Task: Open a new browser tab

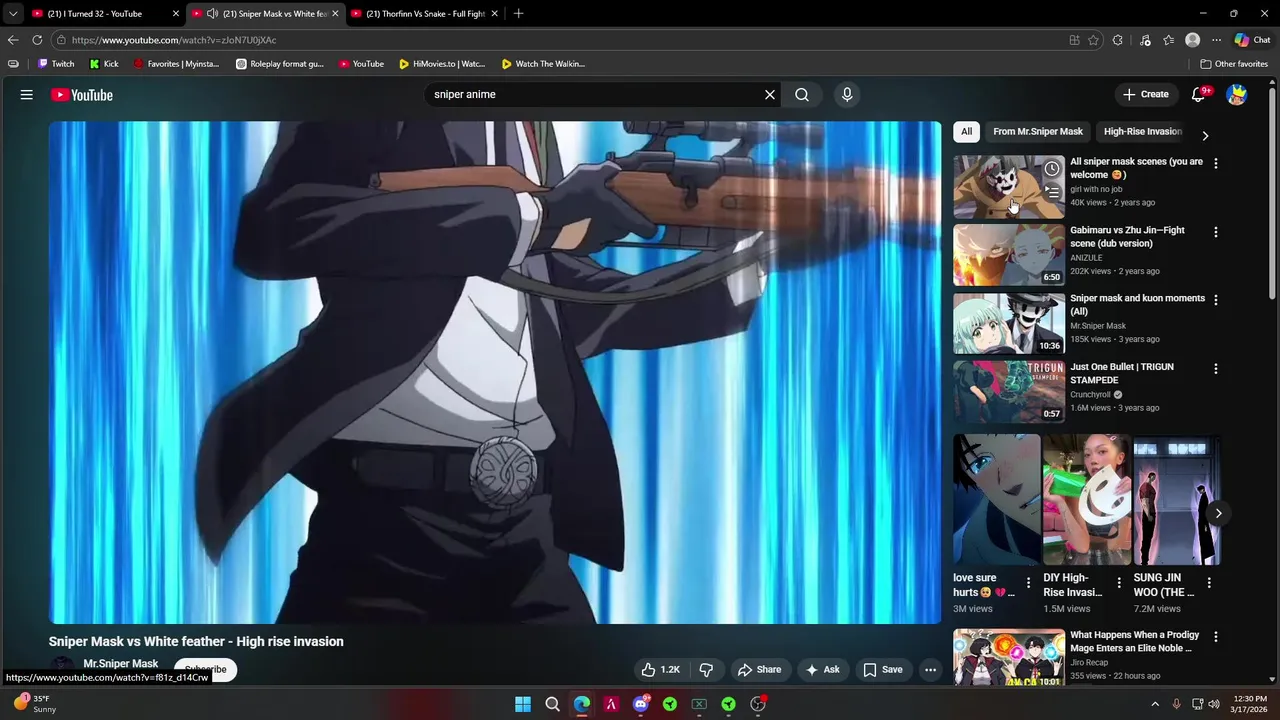Action: (518, 14)
